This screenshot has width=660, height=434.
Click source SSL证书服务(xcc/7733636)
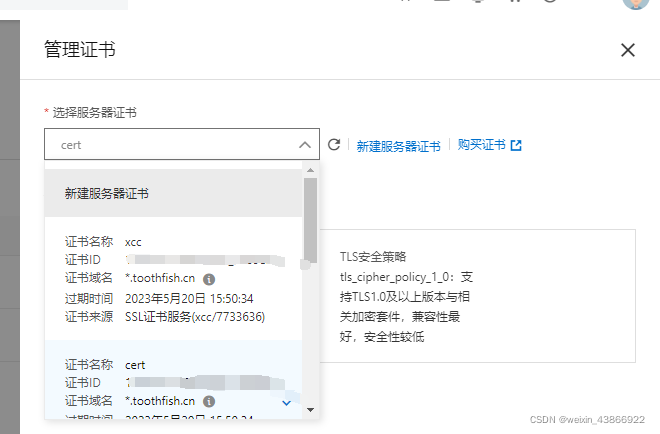tap(195, 317)
